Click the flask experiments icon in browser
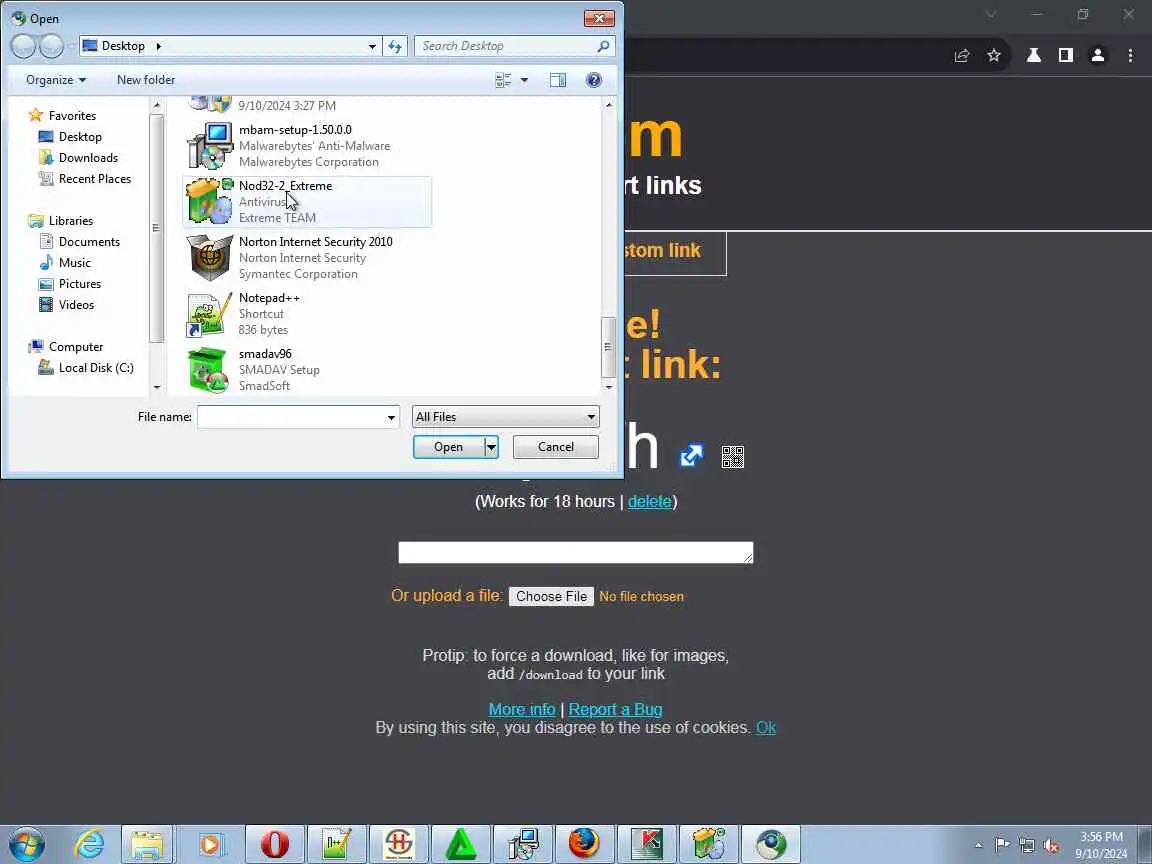 (1033, 55)
